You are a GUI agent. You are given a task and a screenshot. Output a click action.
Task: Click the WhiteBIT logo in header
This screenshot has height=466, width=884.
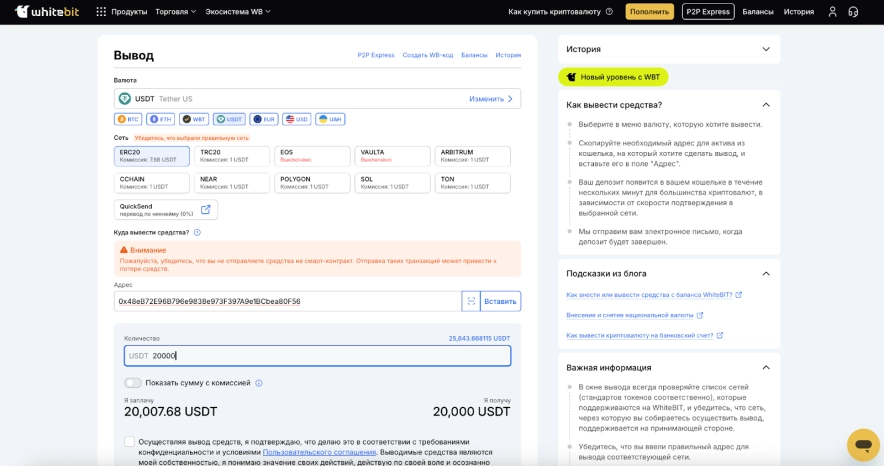click(48, 12)
